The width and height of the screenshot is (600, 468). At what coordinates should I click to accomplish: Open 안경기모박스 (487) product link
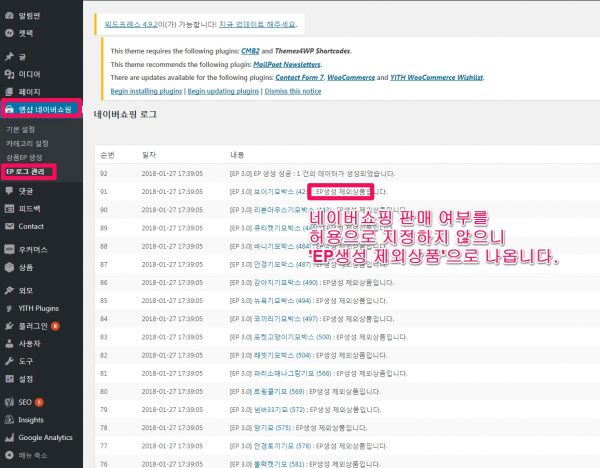point(282,264)
